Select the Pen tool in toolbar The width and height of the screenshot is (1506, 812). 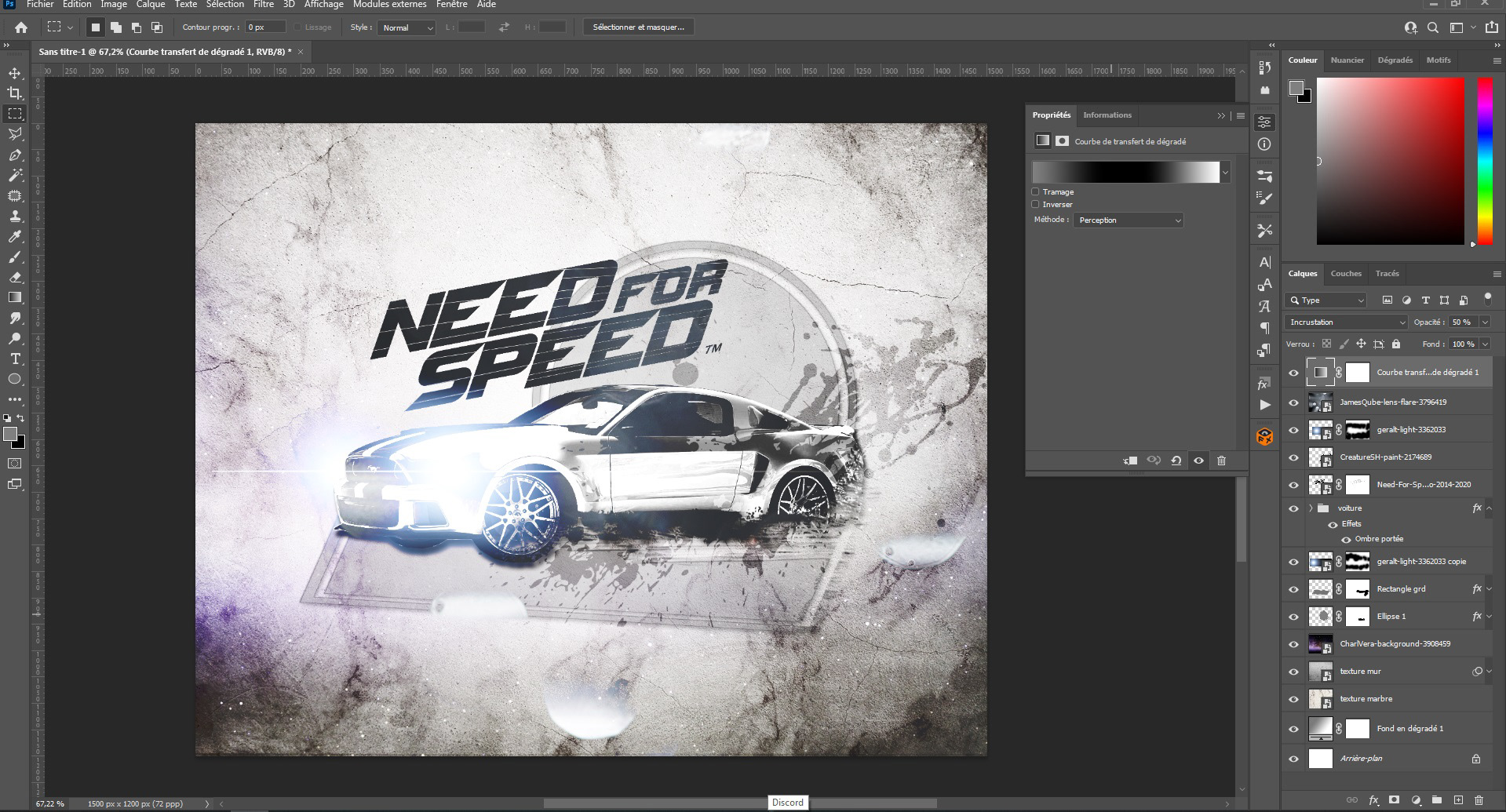15,155
